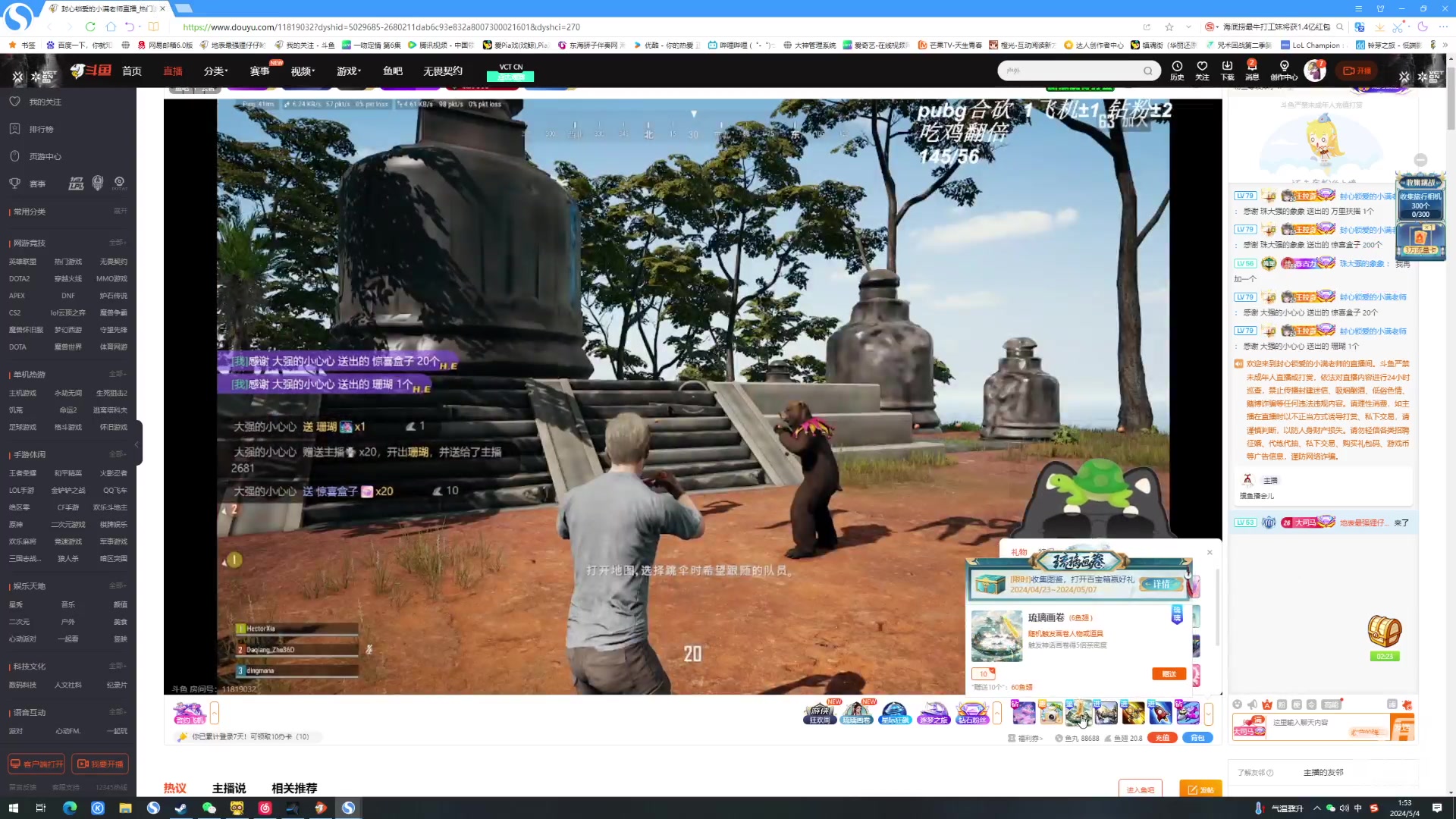Open Steam from the taskbar
This screenshot has width=1456, height=819.
coord(181,808)
